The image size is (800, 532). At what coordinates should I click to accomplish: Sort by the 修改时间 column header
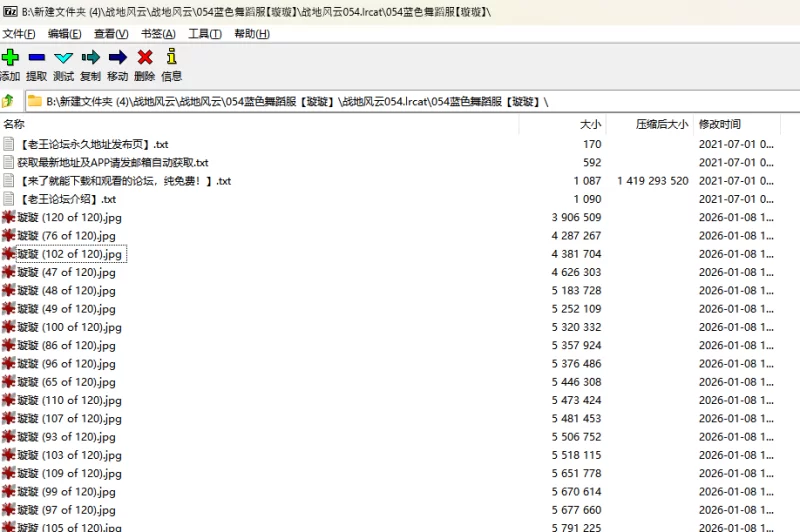pos(720,125)
